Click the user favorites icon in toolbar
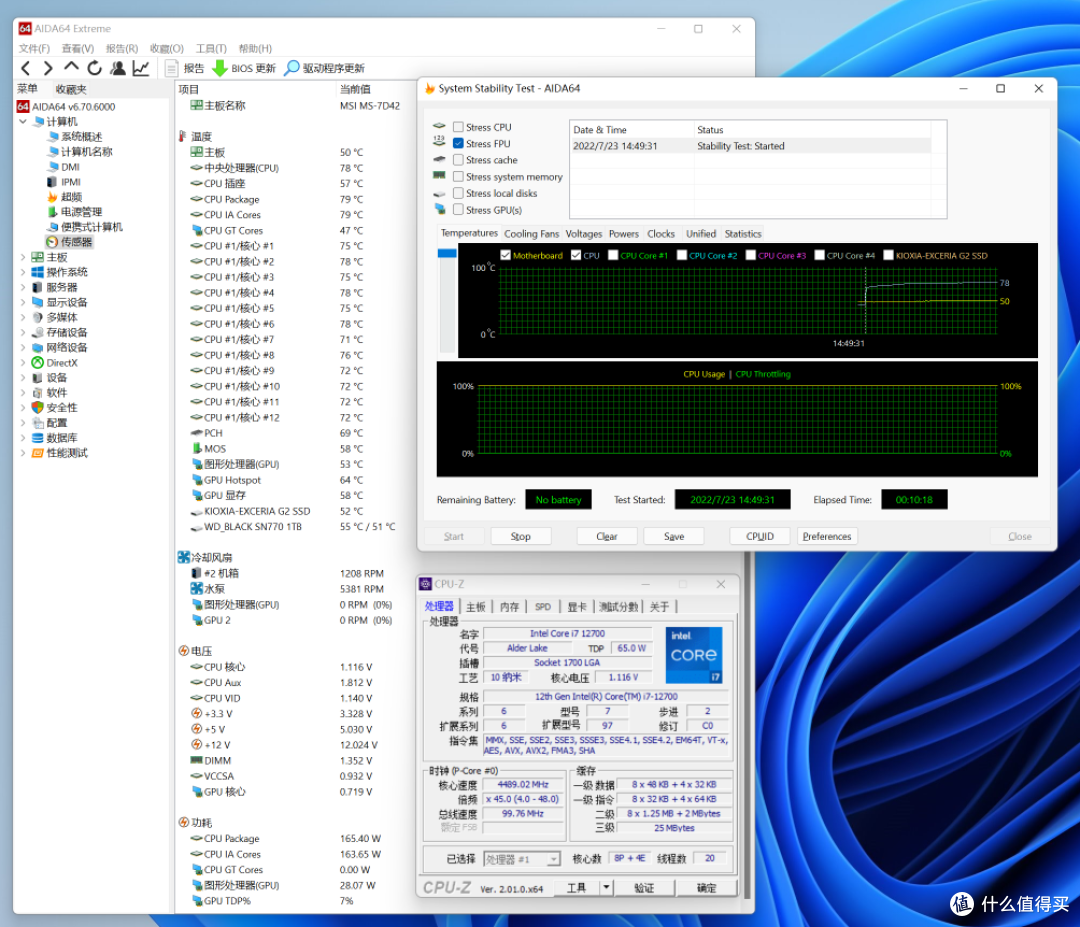Screen dimensions: 1080x927 pos(118,68)
